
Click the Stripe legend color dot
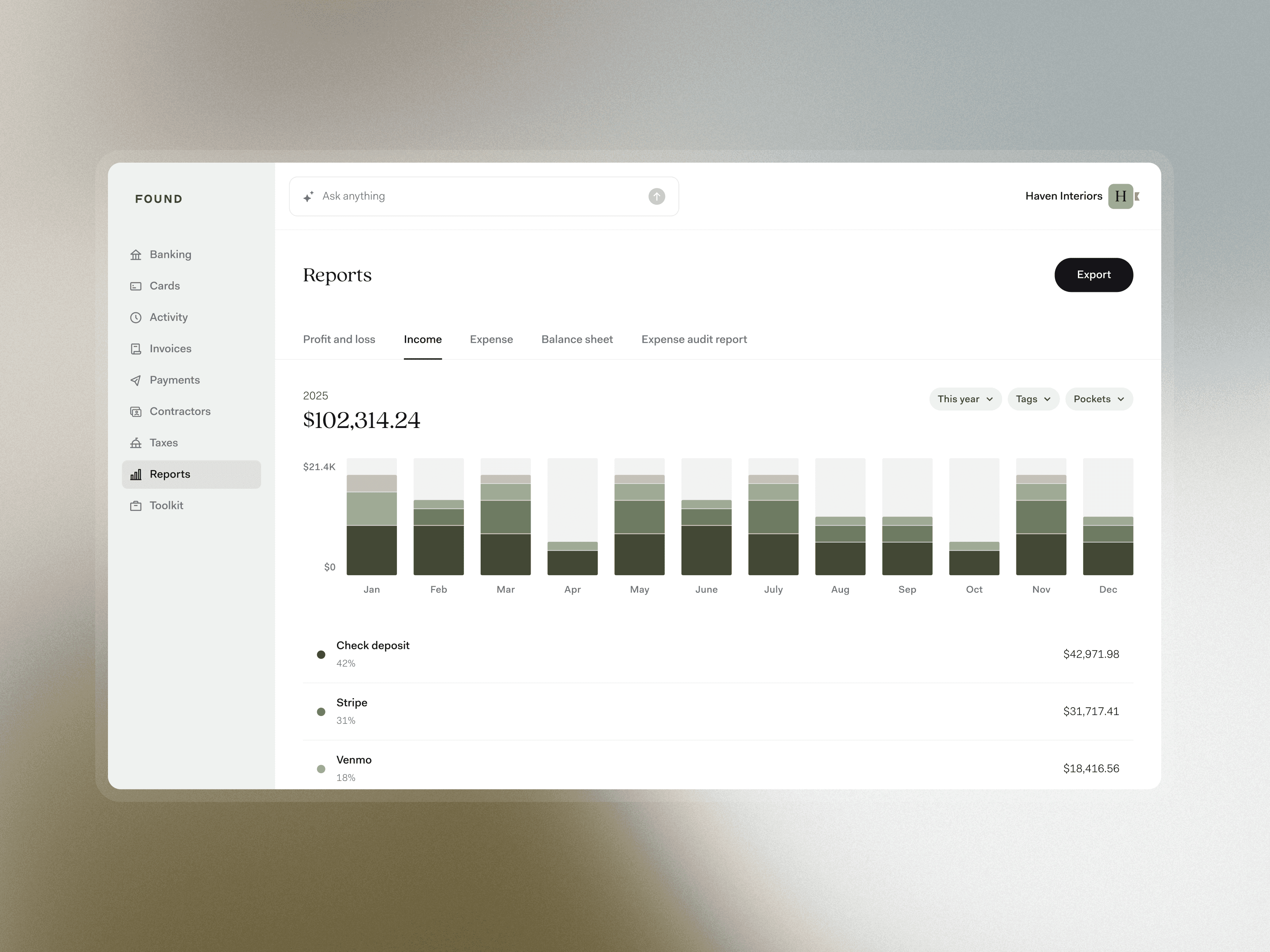click(321, 712)
